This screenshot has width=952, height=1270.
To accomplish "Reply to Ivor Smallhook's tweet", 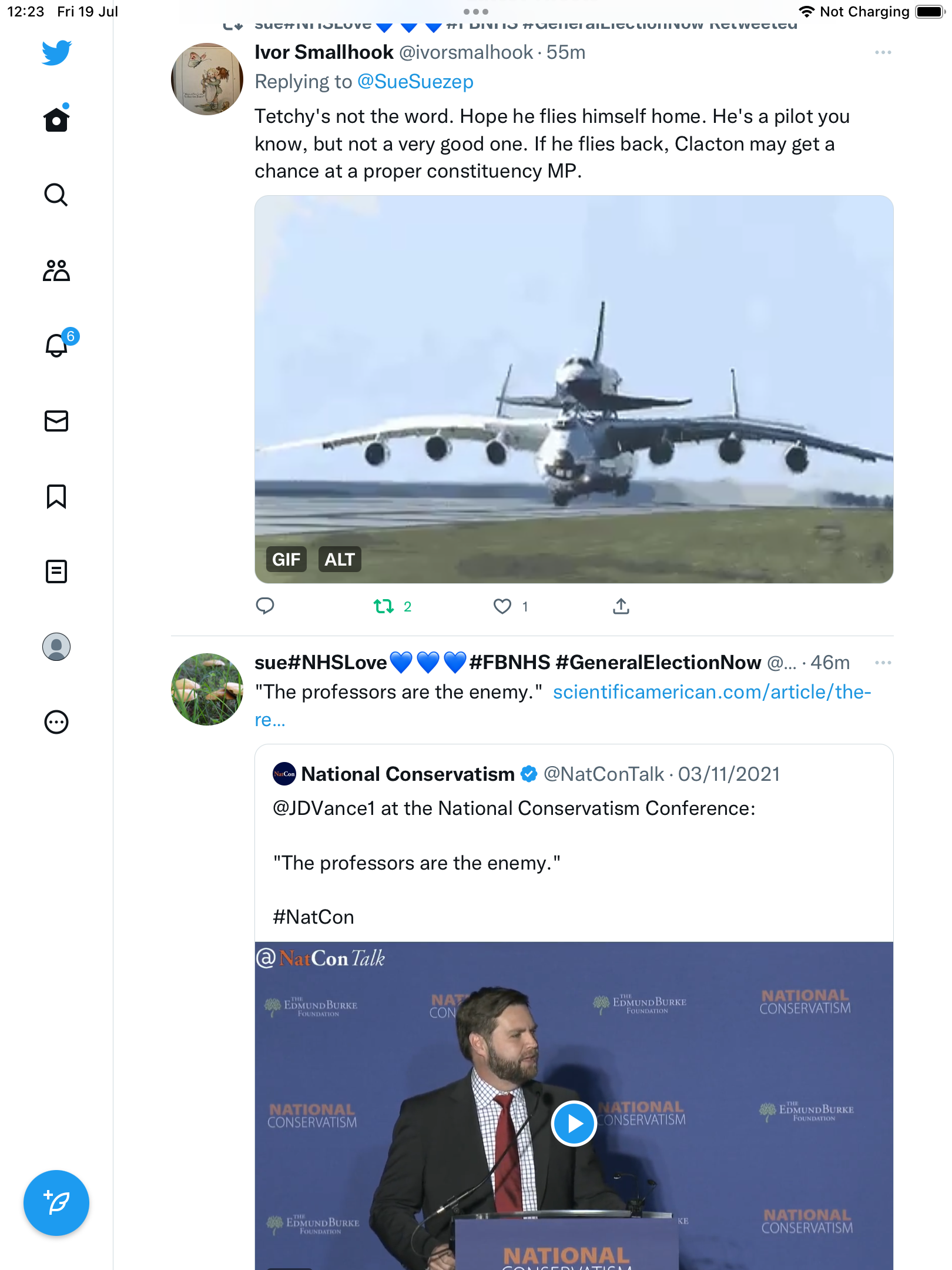I will pos(265,606).
